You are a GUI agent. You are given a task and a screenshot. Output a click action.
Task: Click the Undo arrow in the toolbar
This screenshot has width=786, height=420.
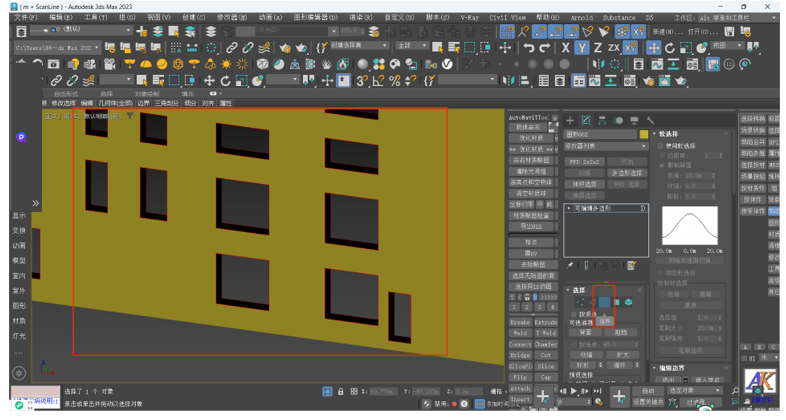tap(528, 48)
